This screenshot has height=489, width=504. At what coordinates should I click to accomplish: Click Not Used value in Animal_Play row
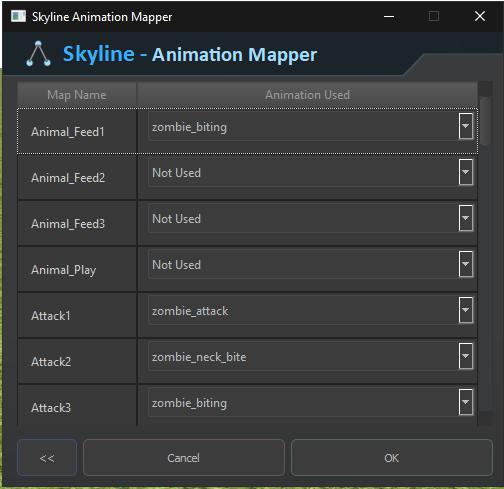176,265
